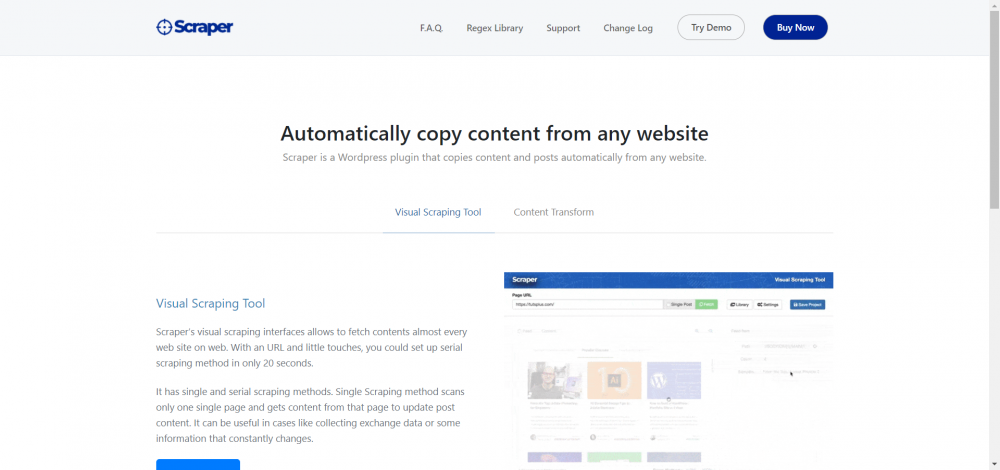The image size is (1000, 470).
Task: Switch to the Content Transform tab
Action: pyautogui.click(x=554, y=212)
